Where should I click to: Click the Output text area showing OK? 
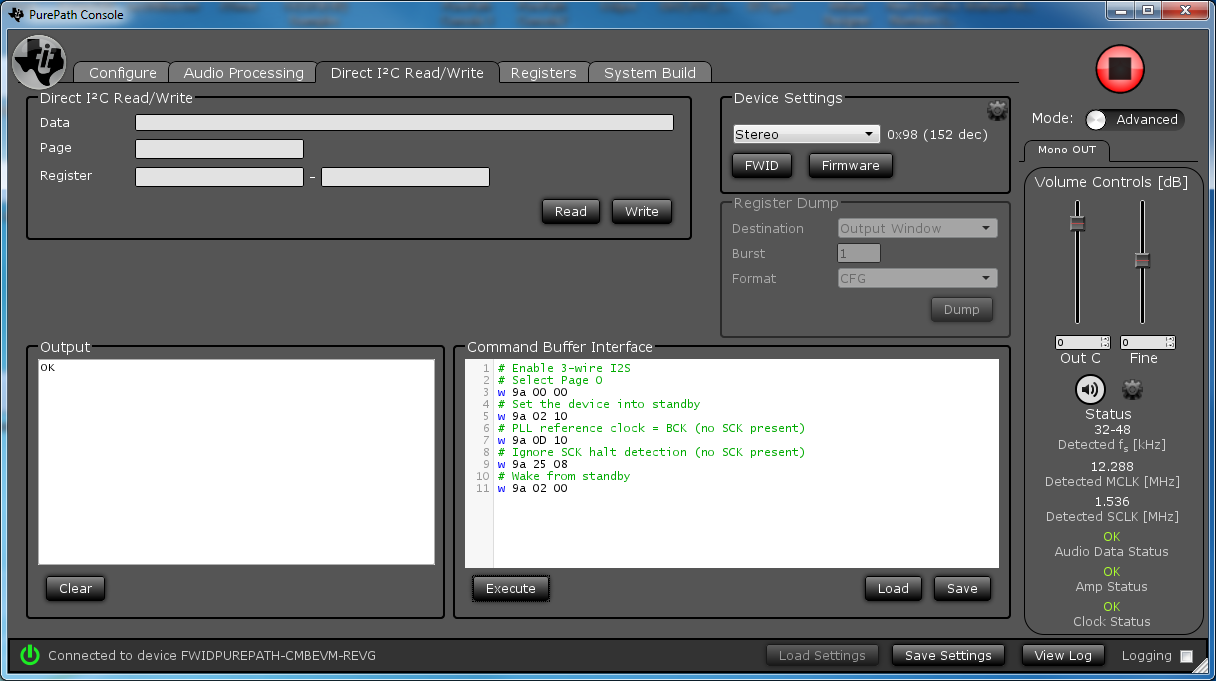coord(236,462)
